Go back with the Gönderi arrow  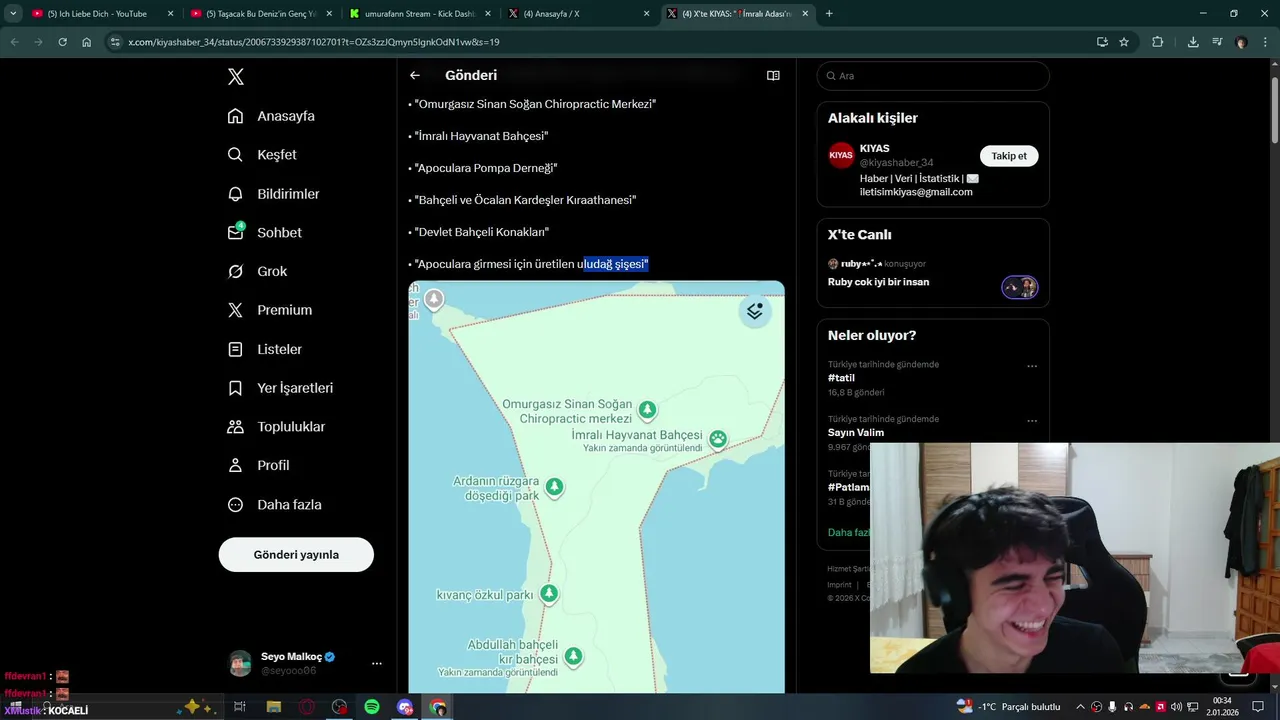(x=415, y=75)
